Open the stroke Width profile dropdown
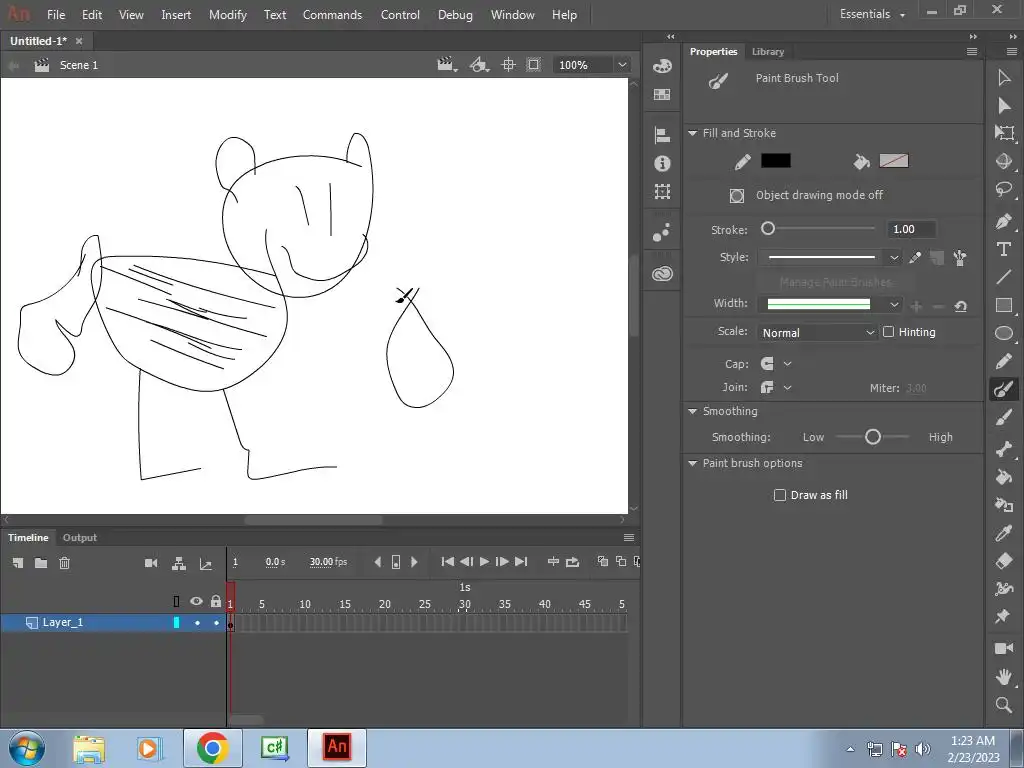The width and height of the screenshot is (1024, 768). [894, 304]
